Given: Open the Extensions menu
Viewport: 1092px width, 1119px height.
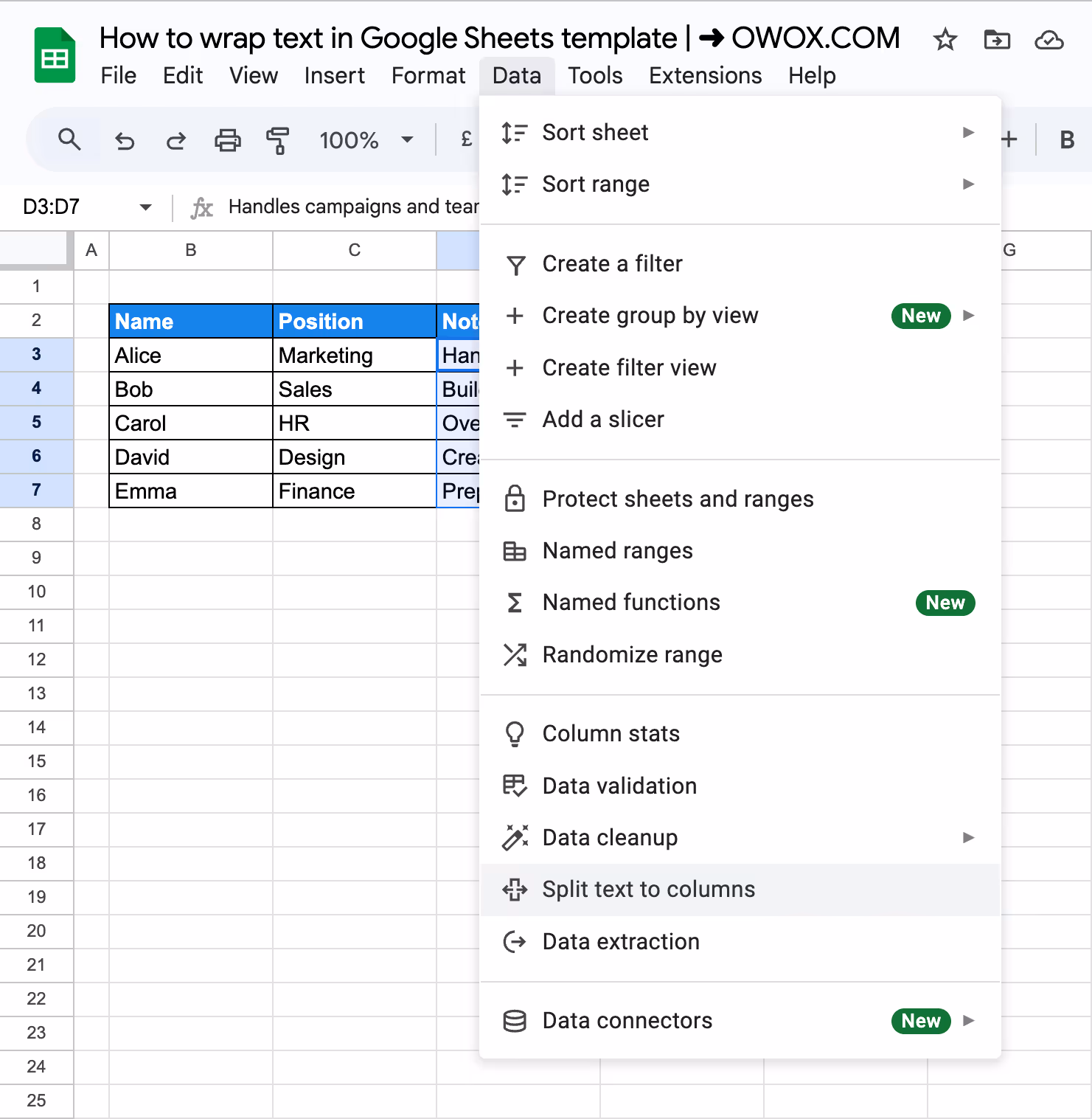Looking at the screenshot, I should (706, 75).
